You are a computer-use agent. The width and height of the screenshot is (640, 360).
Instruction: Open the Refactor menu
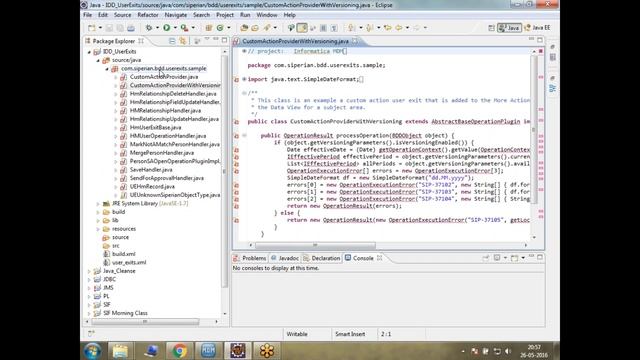click(x=148, y=15)
